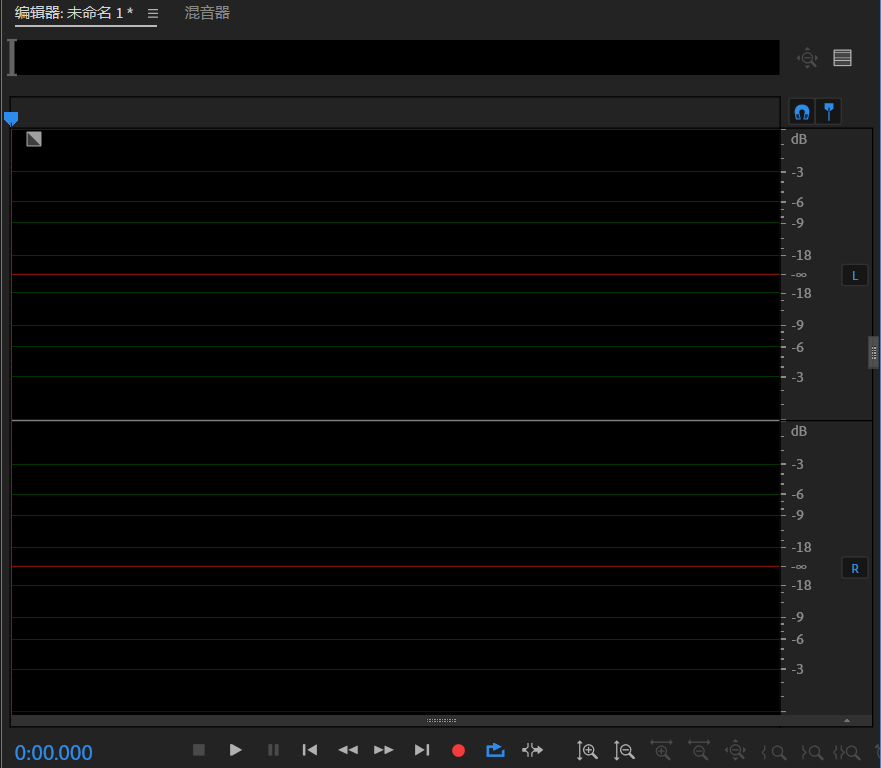This screenshot has height=768, width=881.
Task: Zoom in amplitude
Action: click(587, 751)
